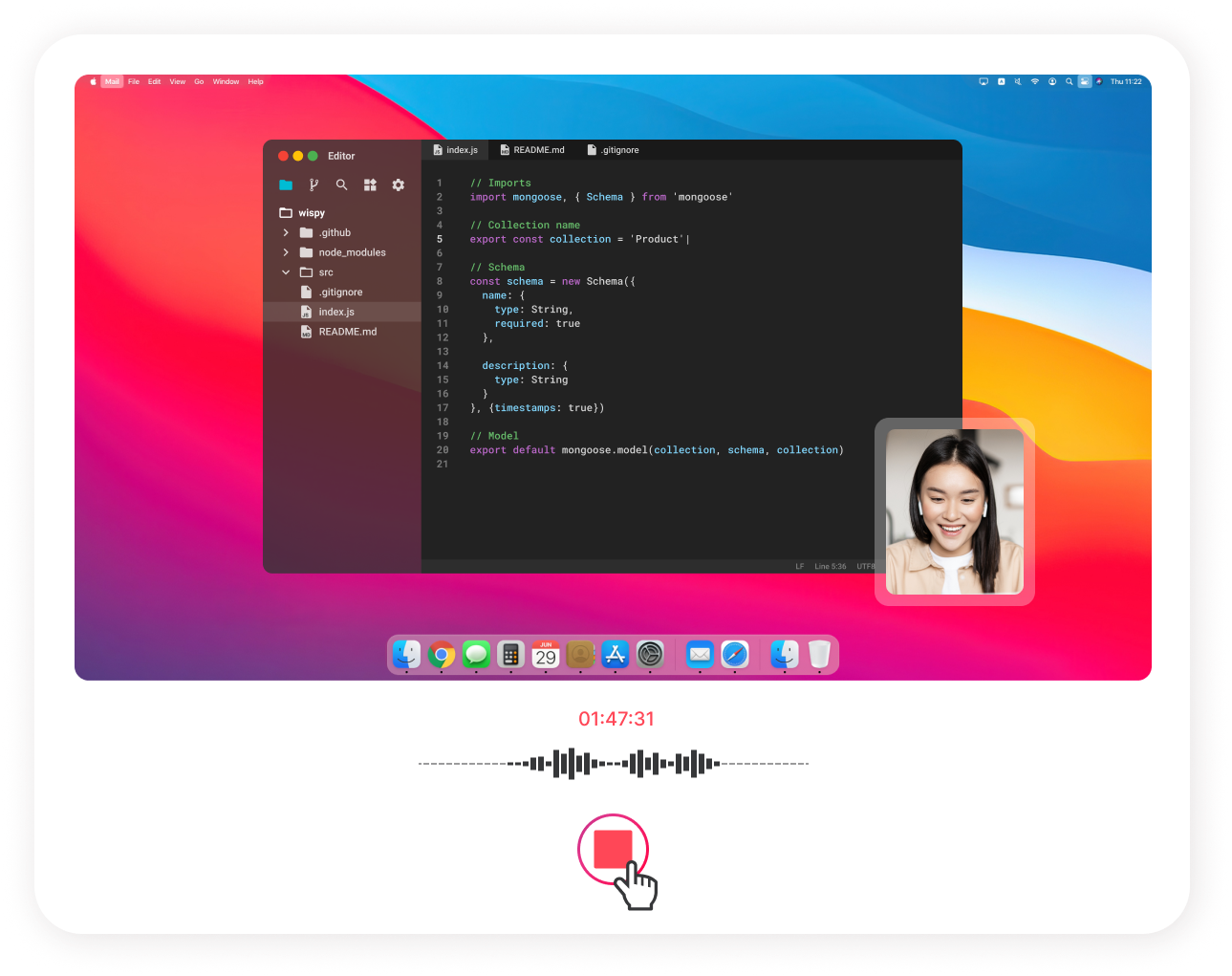Open the Editor settings gear icon
This screenshot has height=976, width=1232.
[399, 184]
